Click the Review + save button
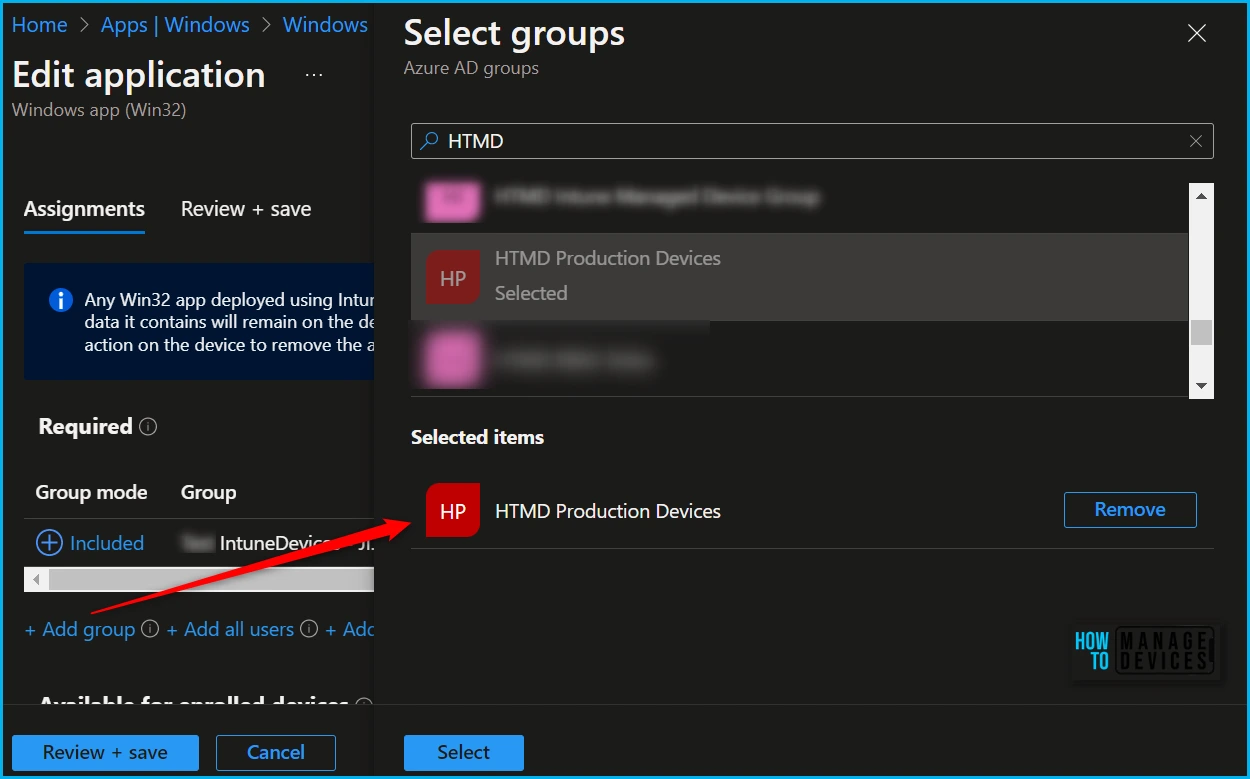This screenshot has width=1250, height=779. pos(105,753)
